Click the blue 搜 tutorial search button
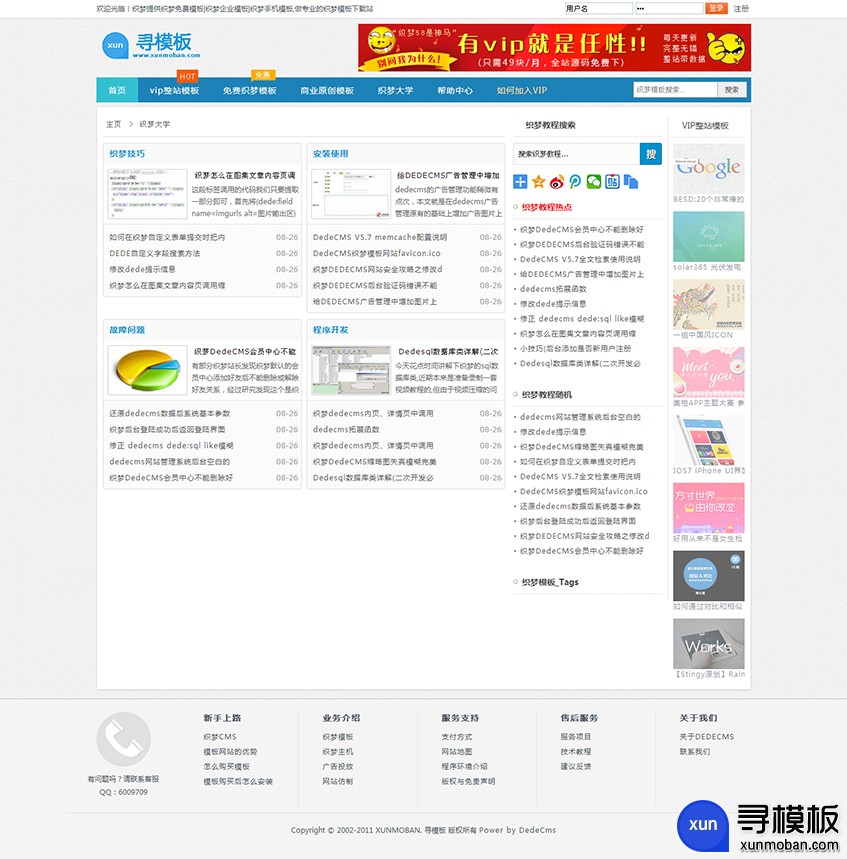Image resolution: width=847 pixels, height=859 pixels. (x=650, y=154)
